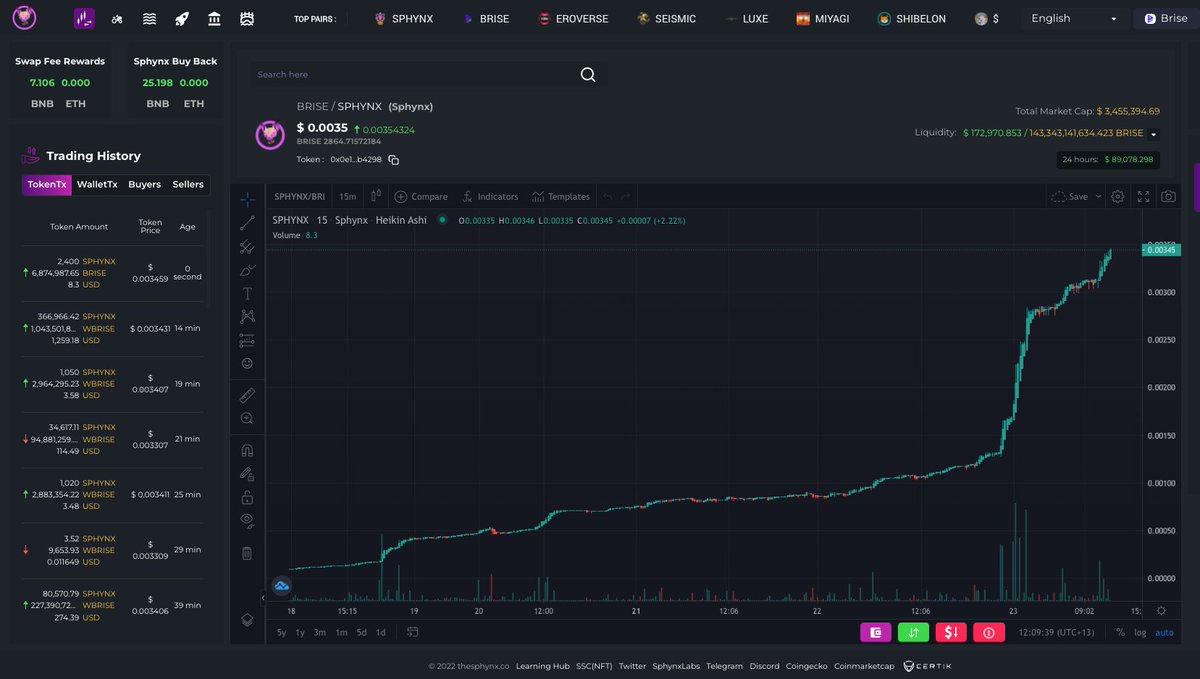Viewport: 1200px width, 679px height.
Task: Select the ruler measure tool
Action: click(247, 395)
